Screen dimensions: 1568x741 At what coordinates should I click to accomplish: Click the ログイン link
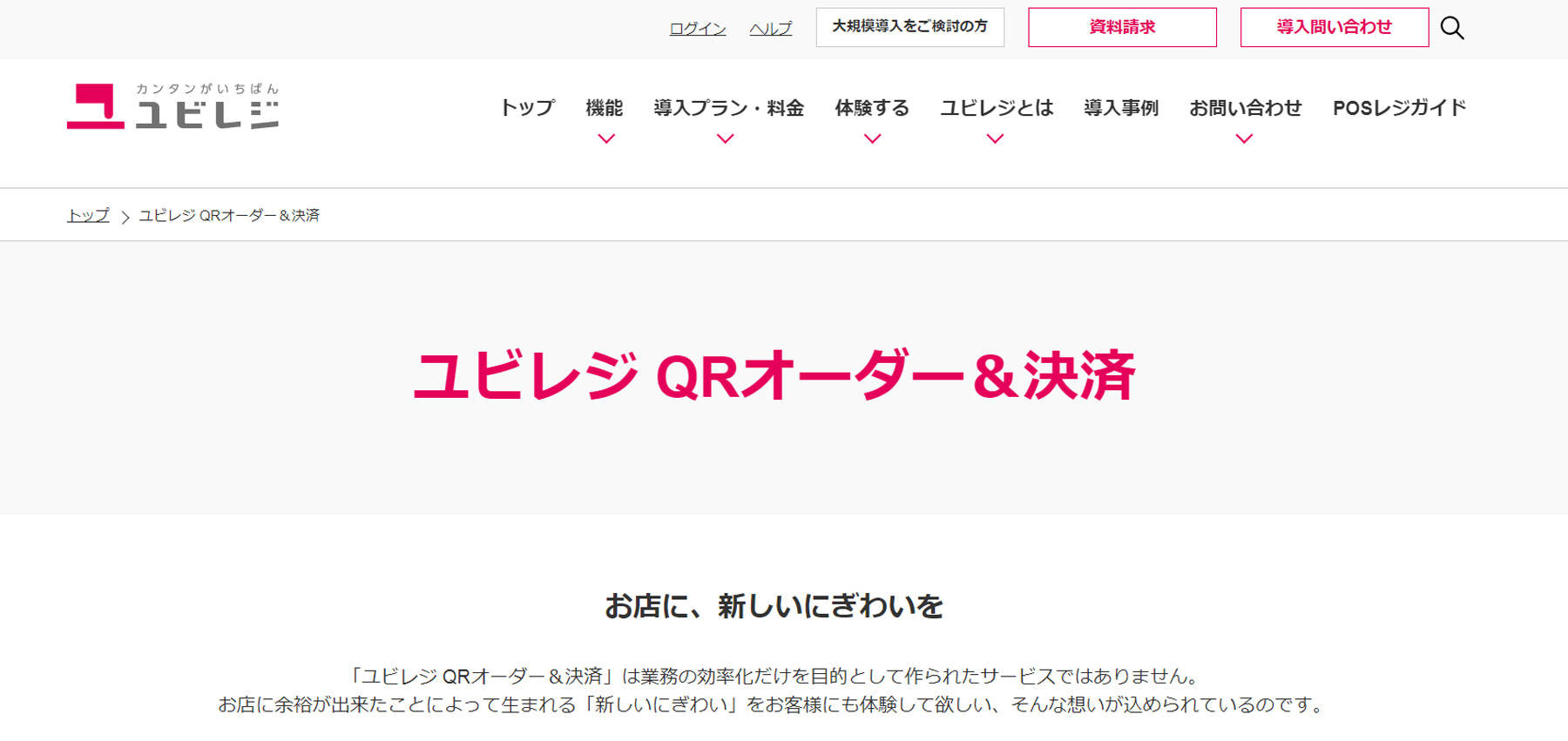click(698, 29)
